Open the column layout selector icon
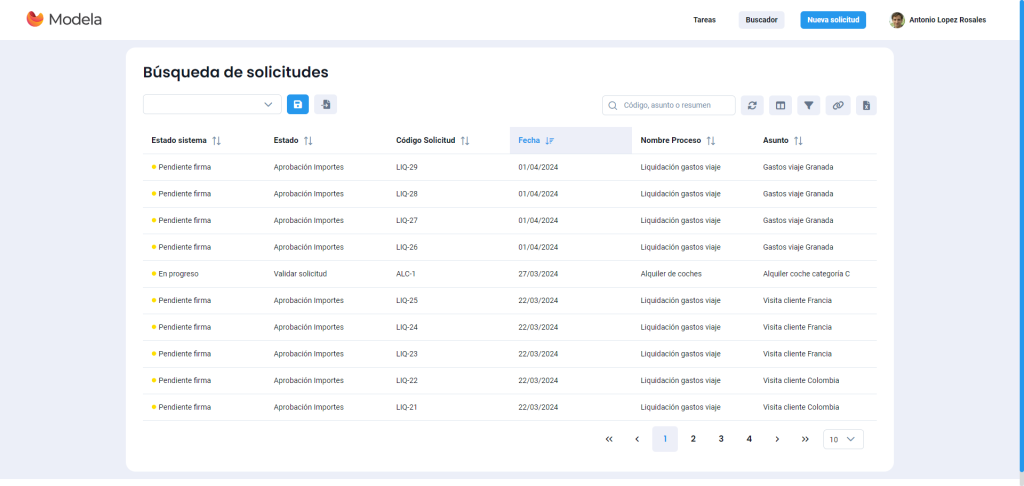This screenshot has height=486, width=1024. coord(781,105)
